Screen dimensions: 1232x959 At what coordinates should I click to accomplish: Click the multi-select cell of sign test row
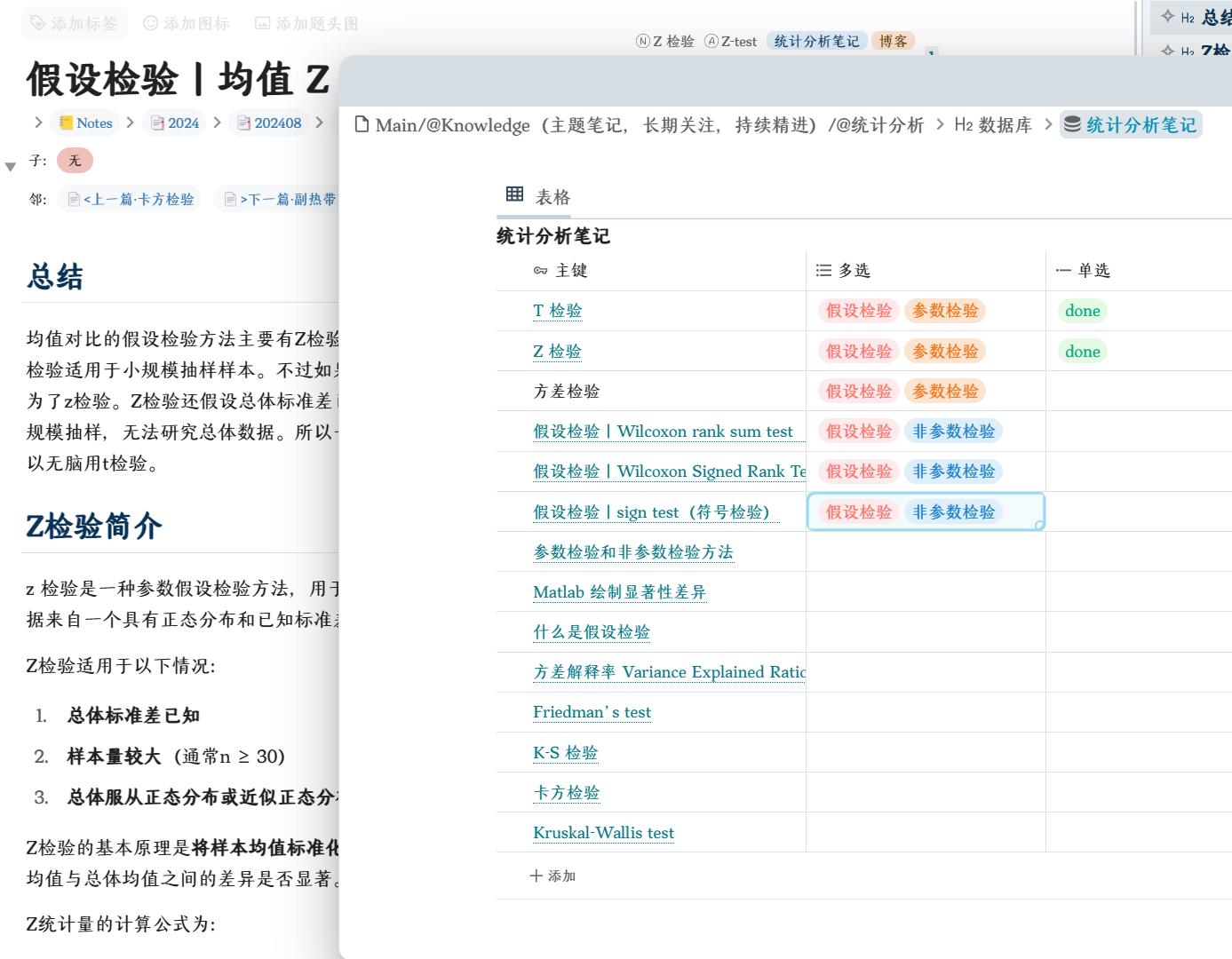click(925, 512)
